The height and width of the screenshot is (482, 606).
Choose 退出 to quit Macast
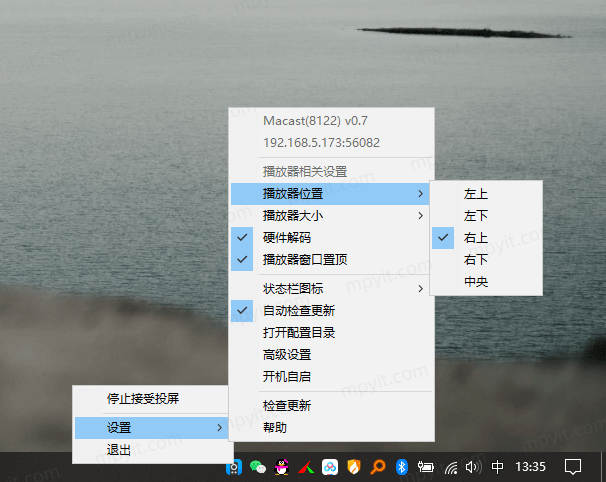(x=151, y=450)
